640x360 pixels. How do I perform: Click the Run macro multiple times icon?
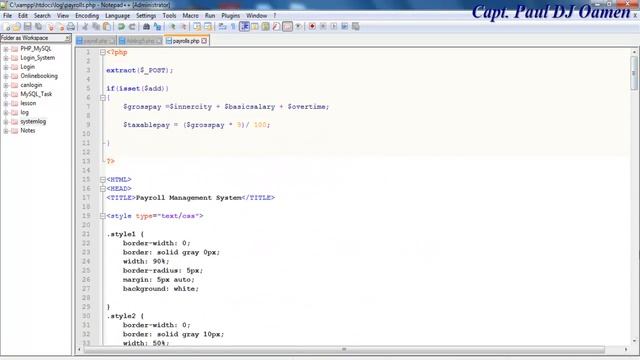point(344,27)
